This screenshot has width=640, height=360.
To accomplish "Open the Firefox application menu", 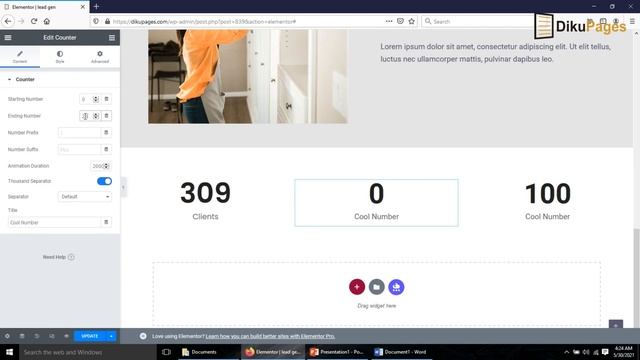I will click(632, 21).
